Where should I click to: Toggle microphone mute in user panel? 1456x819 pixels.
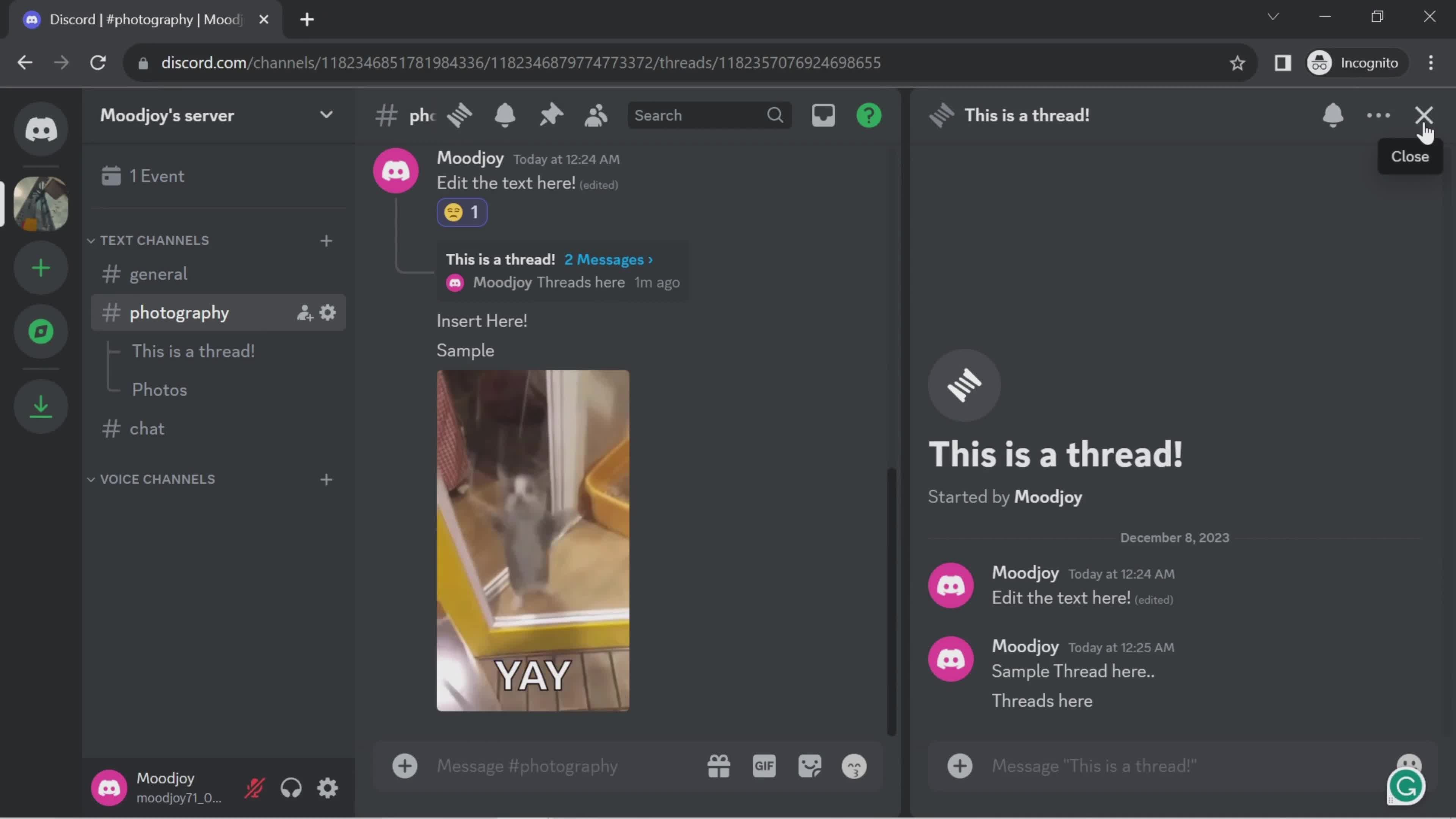254,788
